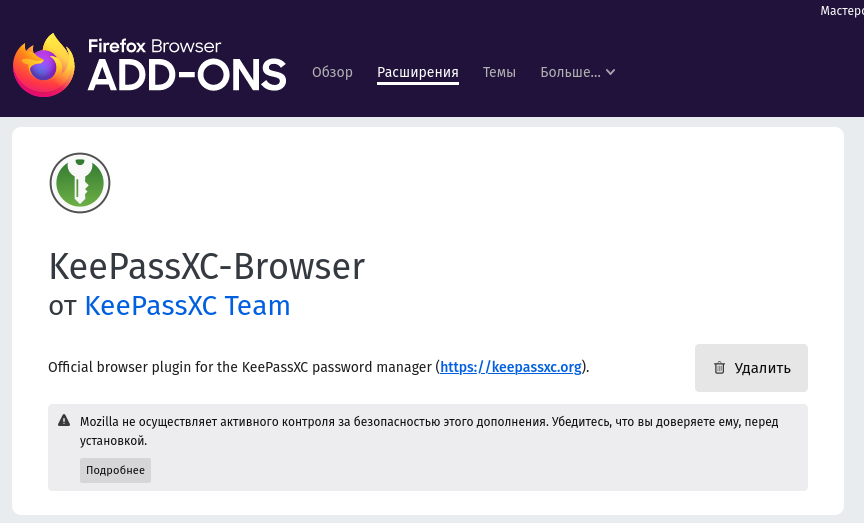Image resolution: width=864 pixels, height=523 pixels.
Task: Click the warning triangle icon
Action: click(x=64, y=421)
